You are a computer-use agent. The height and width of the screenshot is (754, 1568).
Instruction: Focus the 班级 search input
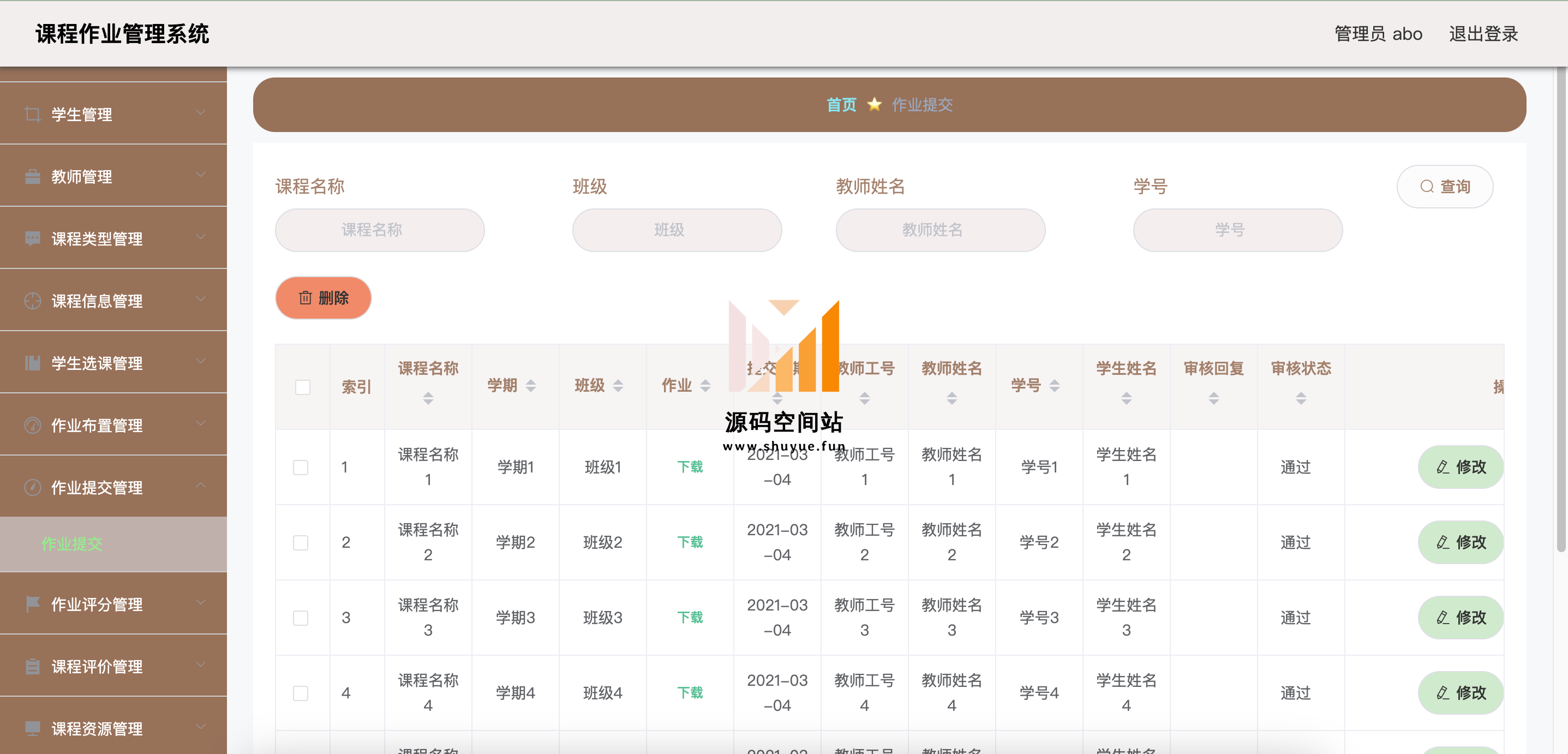pyautogui.click(x=677, y=230)
